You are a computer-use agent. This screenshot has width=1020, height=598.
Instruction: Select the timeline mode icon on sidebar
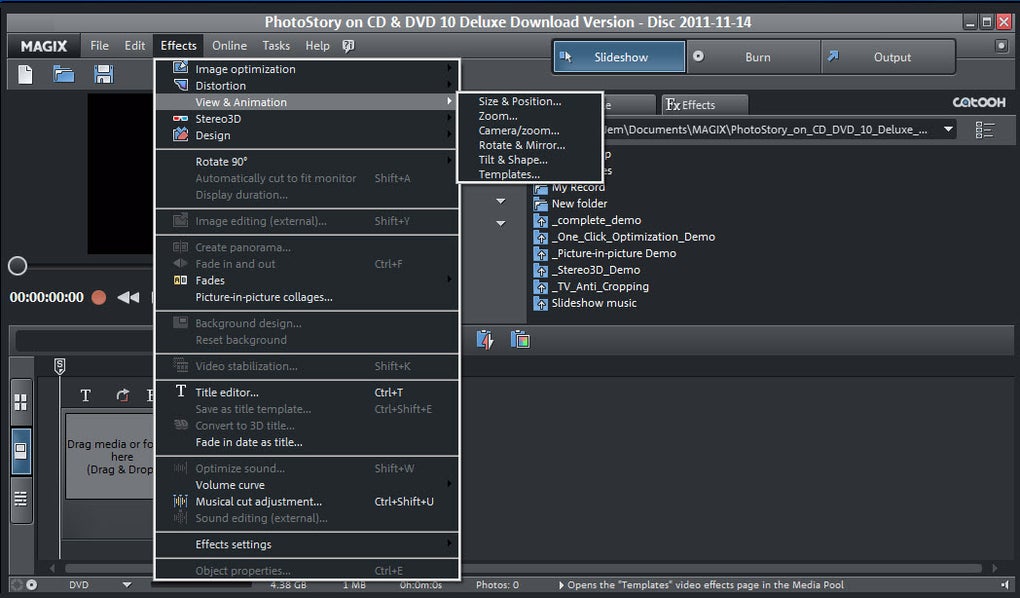pyautogui.click(x=21, y=450)
